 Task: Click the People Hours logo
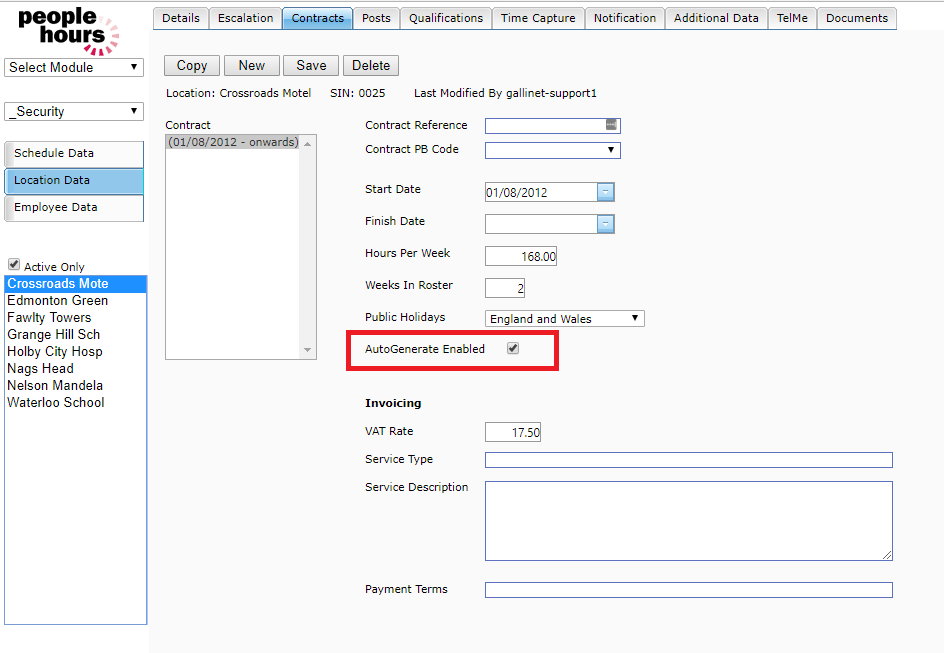coord(68,30)
